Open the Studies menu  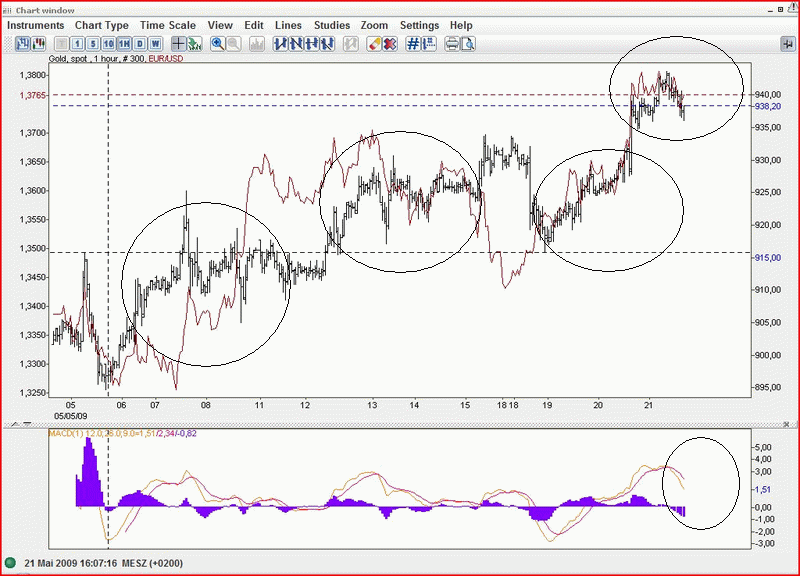click(x=332, y=25)
